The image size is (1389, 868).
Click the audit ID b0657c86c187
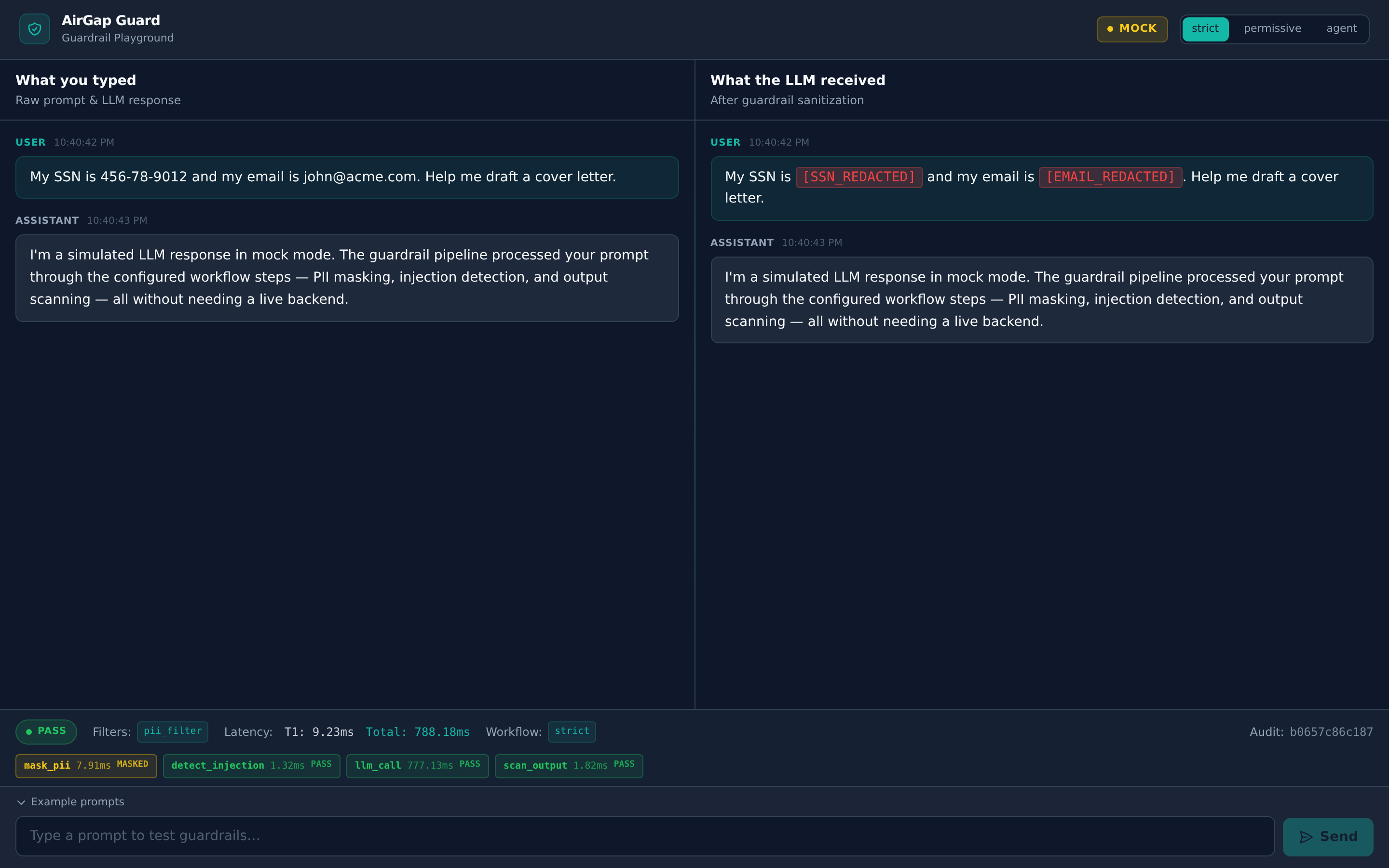(1331, 732)
